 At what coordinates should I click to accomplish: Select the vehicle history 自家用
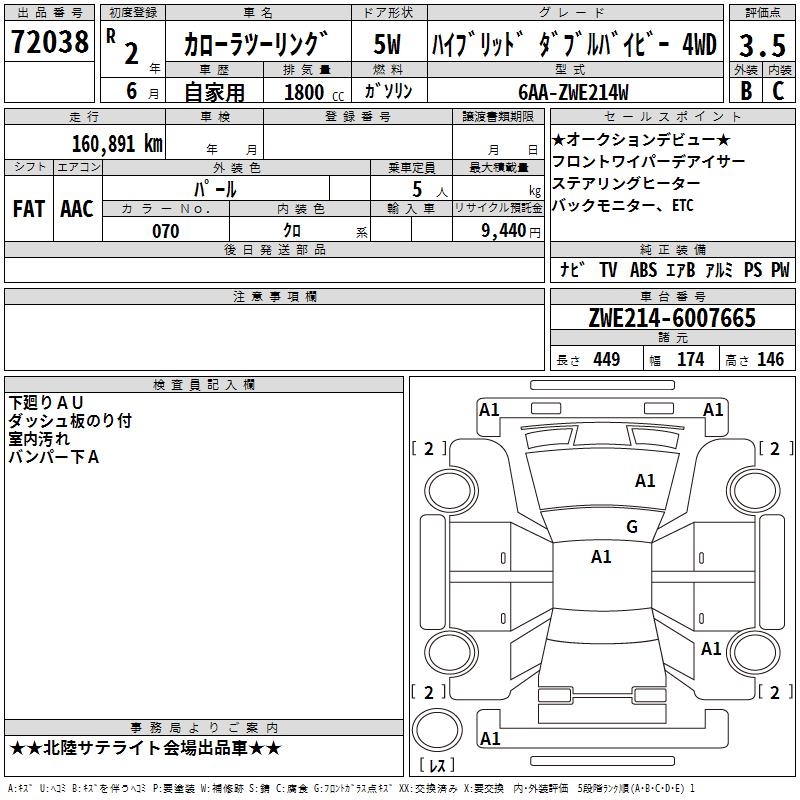tap(214, 92)
